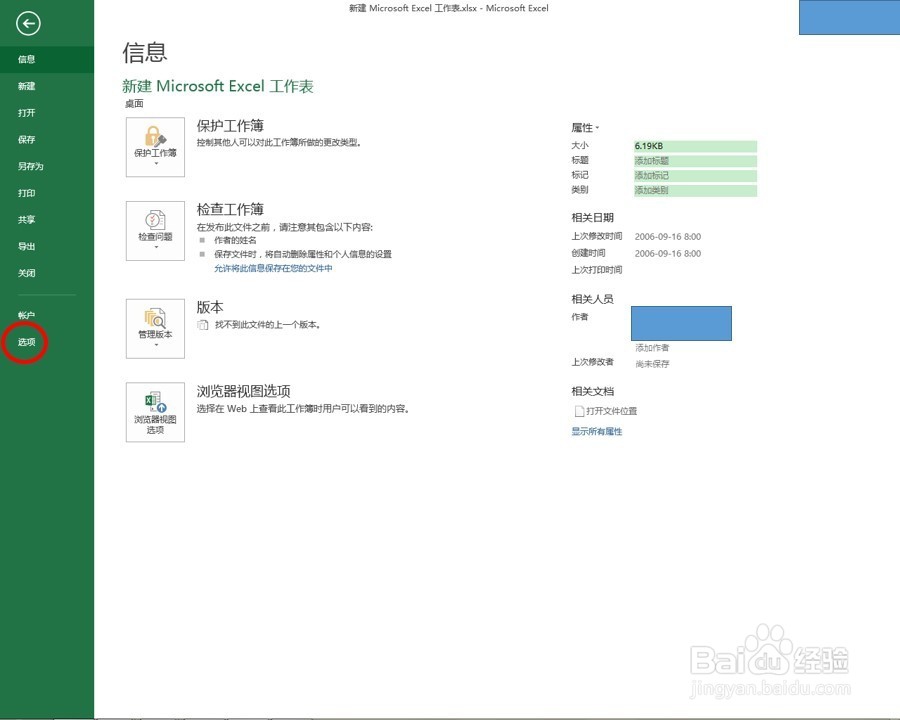
Task: Click the 允许将此信息保存在您的文件中 link
Action: 273,268
